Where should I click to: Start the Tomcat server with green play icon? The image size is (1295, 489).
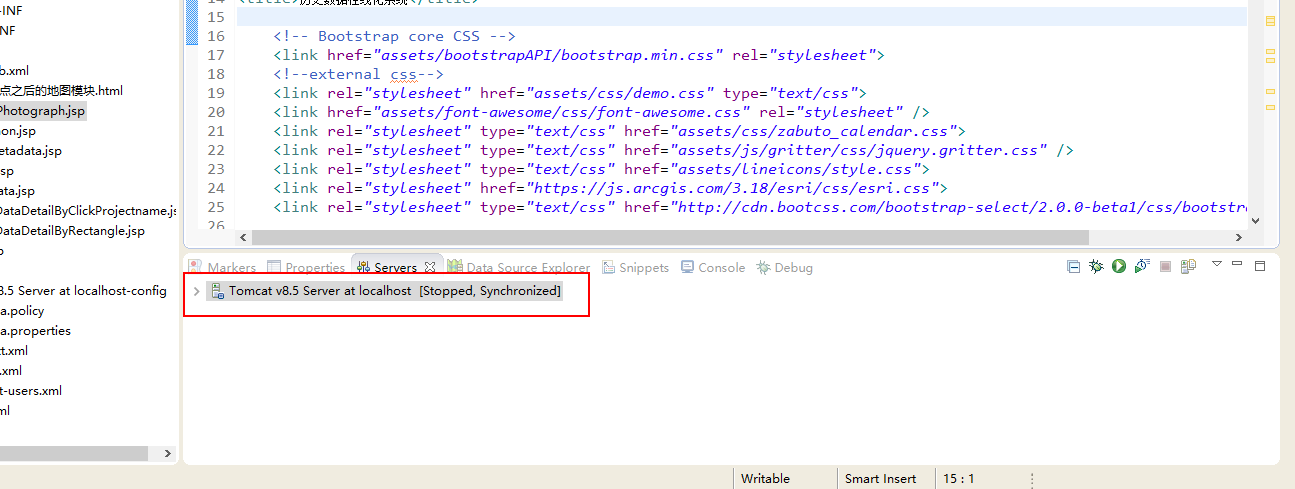pyautogui.click(x=1119, y=267)
